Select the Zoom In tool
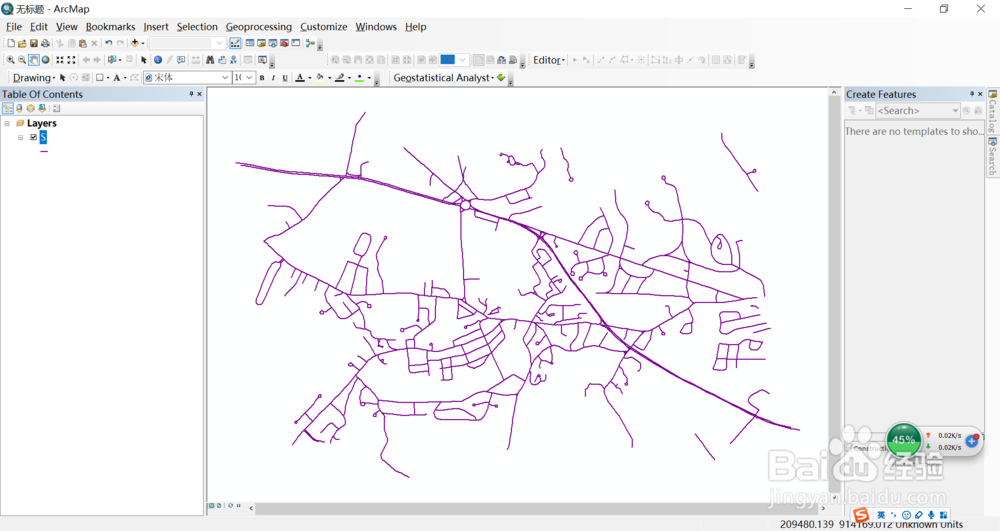Viewport: 1000px width, 531px height. click(x=10, y=60)
